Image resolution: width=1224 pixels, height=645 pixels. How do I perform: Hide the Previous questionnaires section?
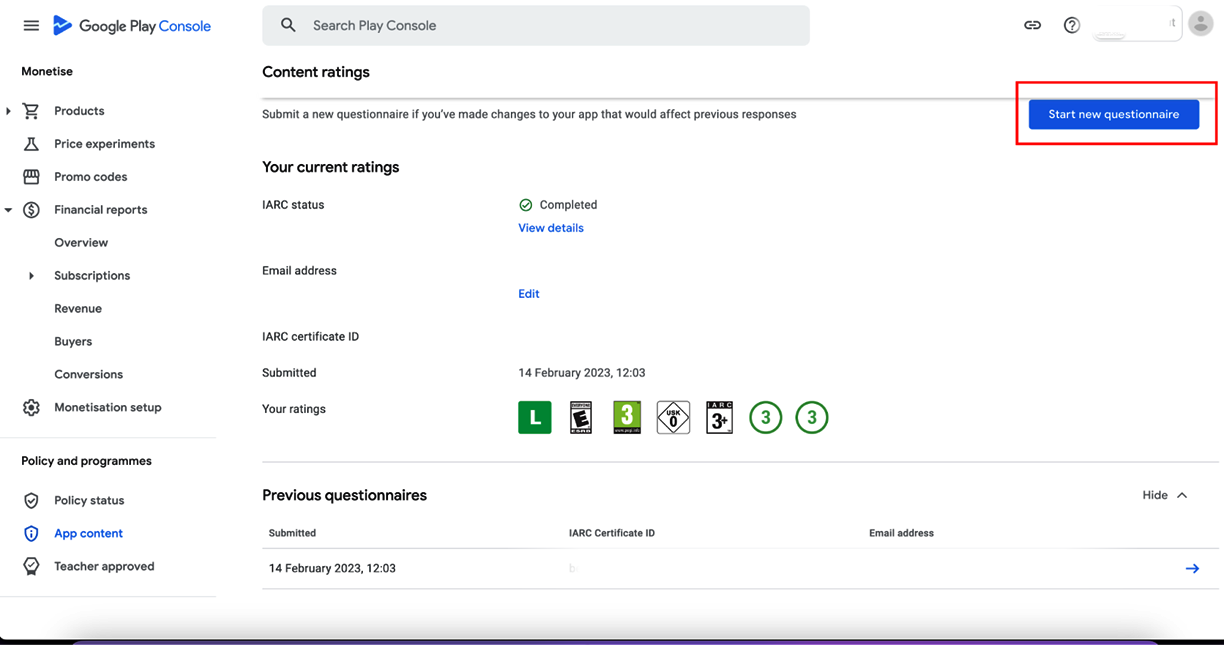[1165, 495]
